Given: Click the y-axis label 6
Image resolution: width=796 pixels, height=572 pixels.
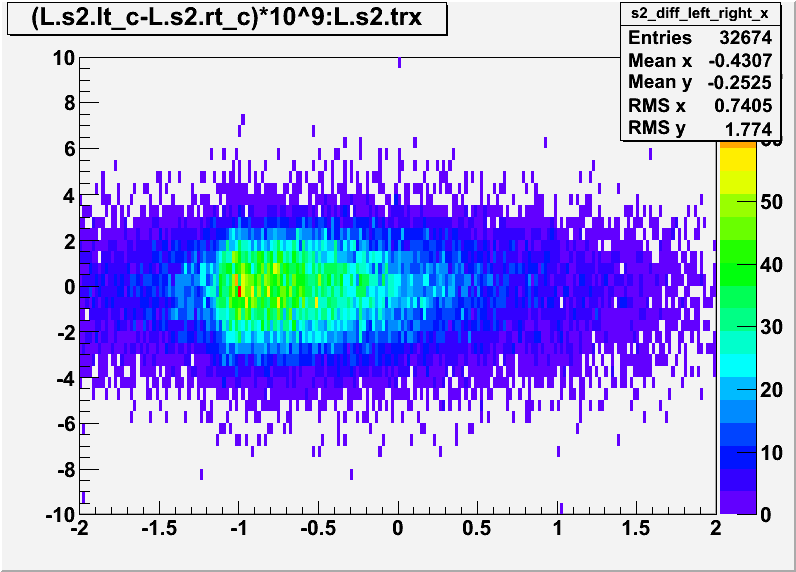Looking at the screenshot, I should pos(70,149).
